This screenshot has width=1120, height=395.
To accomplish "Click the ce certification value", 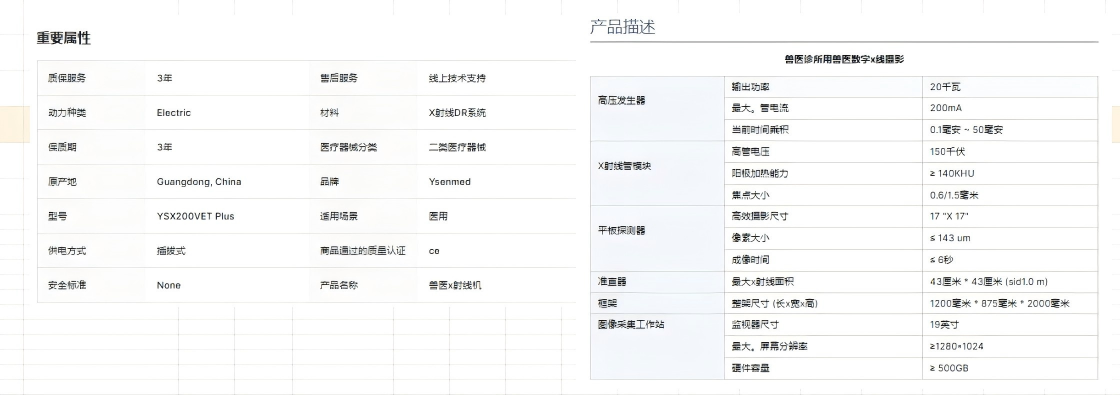I will [x=434, y=251].
